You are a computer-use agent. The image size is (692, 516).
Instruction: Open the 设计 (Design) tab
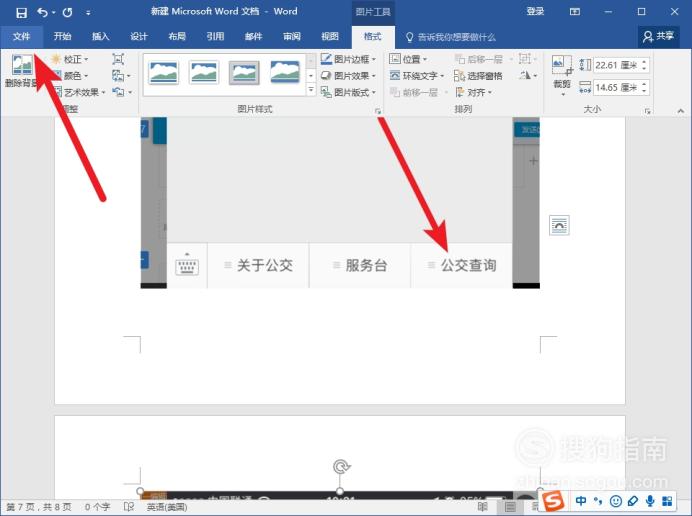click(139, 36)
